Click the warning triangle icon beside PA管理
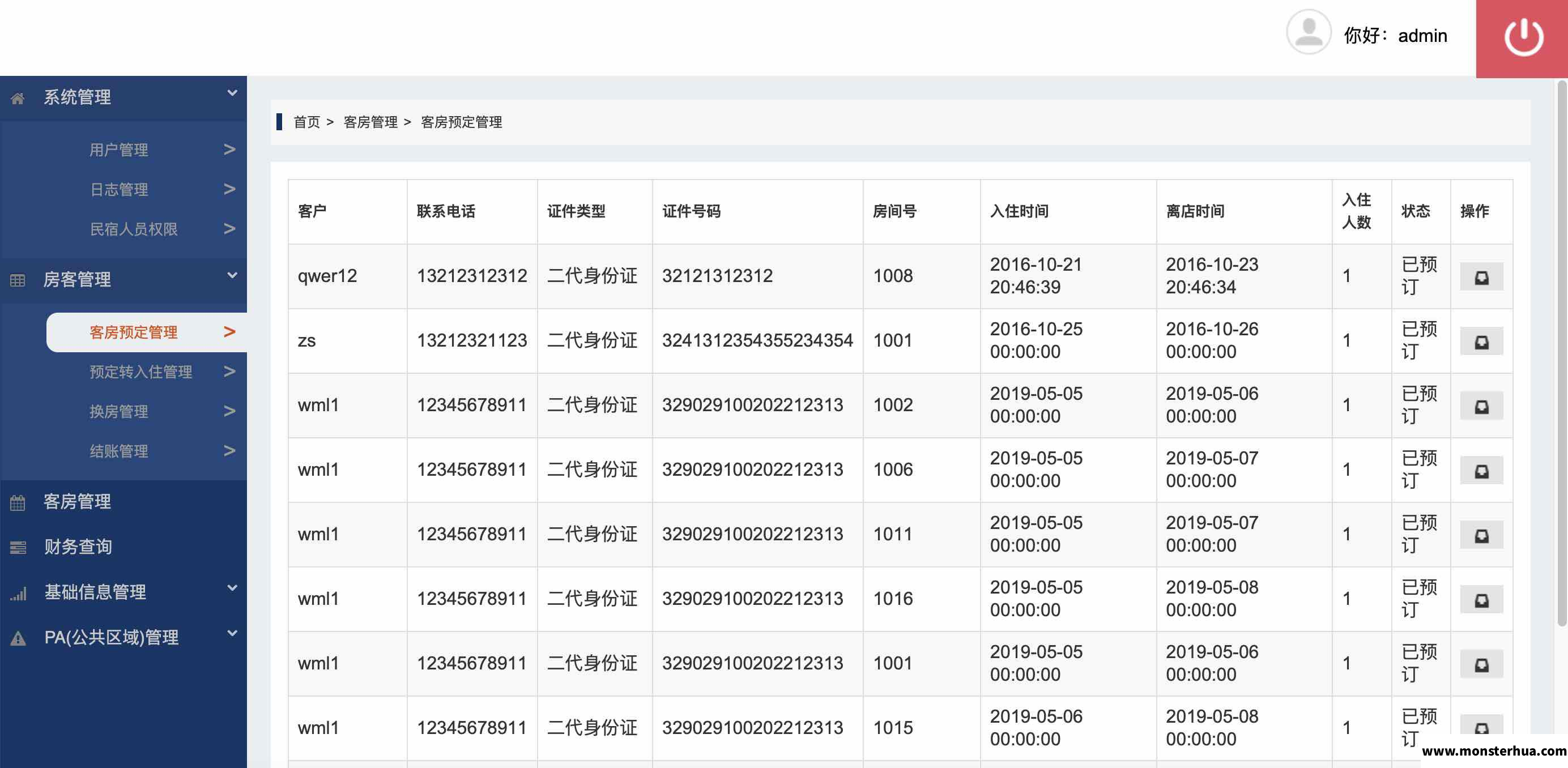Screen dimensions: 1568x768 pyautogui.click(x=18, y=638)
